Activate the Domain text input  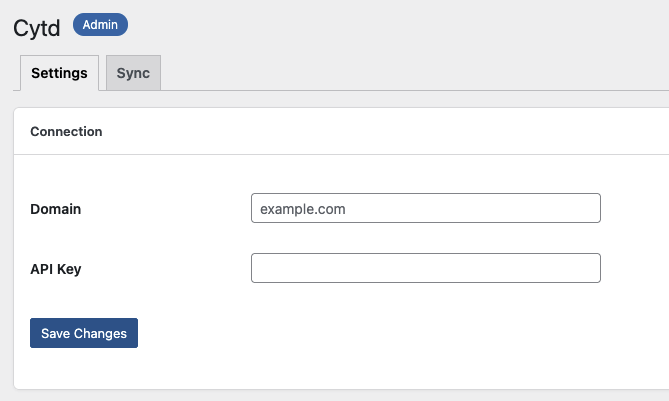425,208
